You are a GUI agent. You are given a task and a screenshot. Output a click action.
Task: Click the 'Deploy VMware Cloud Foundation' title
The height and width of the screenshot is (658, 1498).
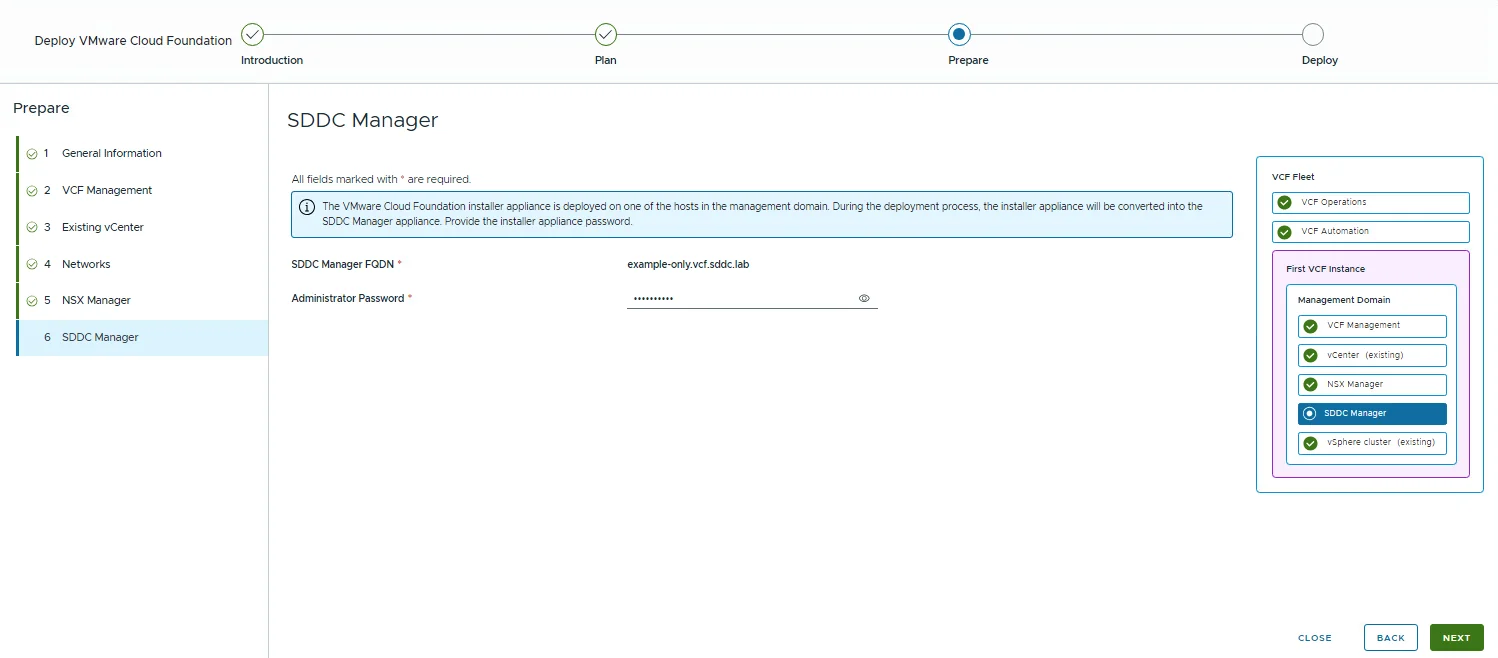(133, 41)
